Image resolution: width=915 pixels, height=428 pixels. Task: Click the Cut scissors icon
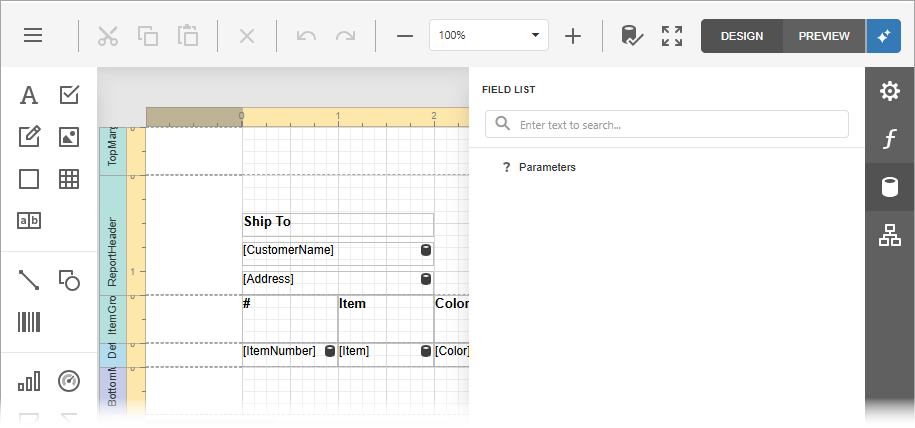(107, 36)
